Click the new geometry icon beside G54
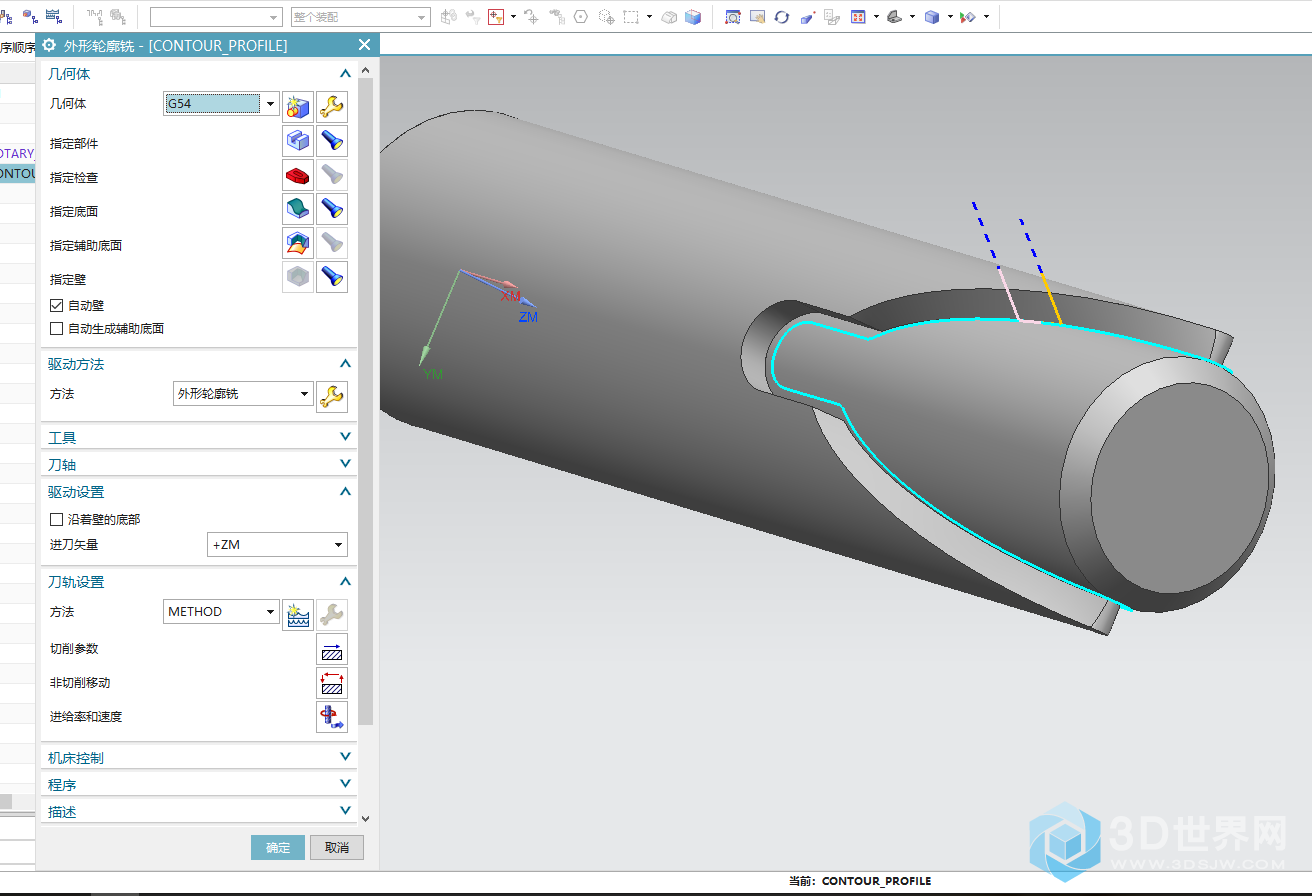The width and height of the screenshot is (1312, 896). 298,107
